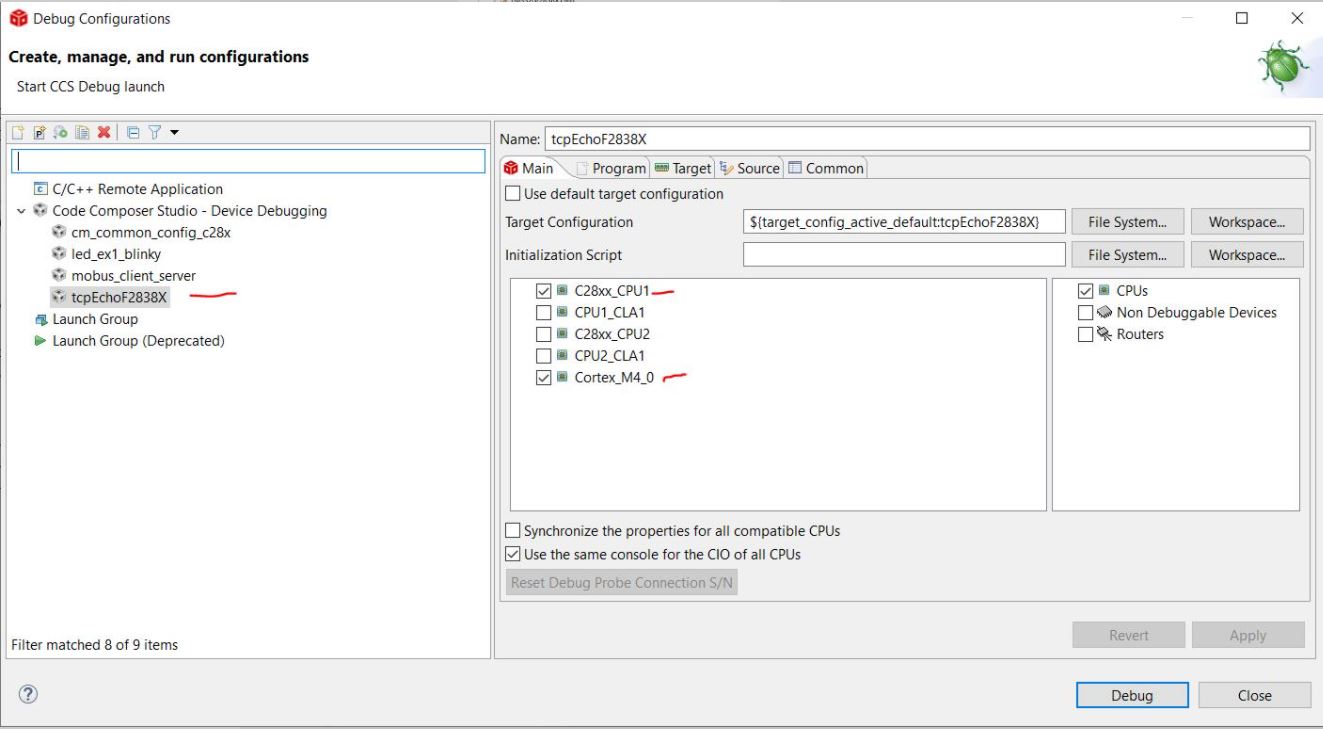Delete the selected launch configuration

click(x=103, y=133)
